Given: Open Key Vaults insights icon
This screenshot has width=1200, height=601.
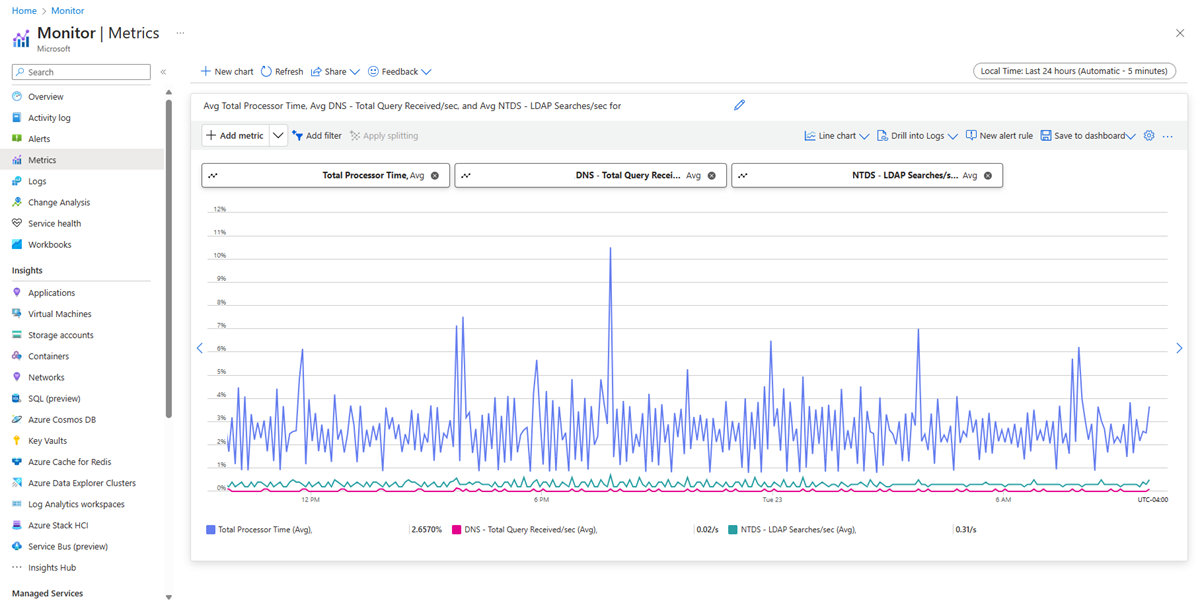Looking at the screenshot, I should (17, 441).
